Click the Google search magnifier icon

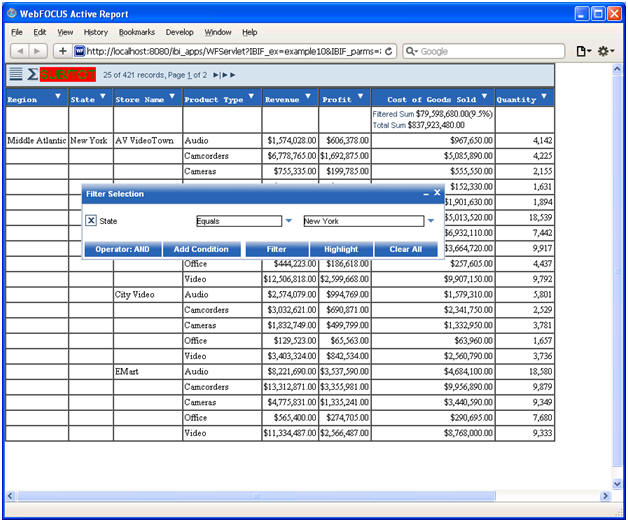click(x=411, y=51)
